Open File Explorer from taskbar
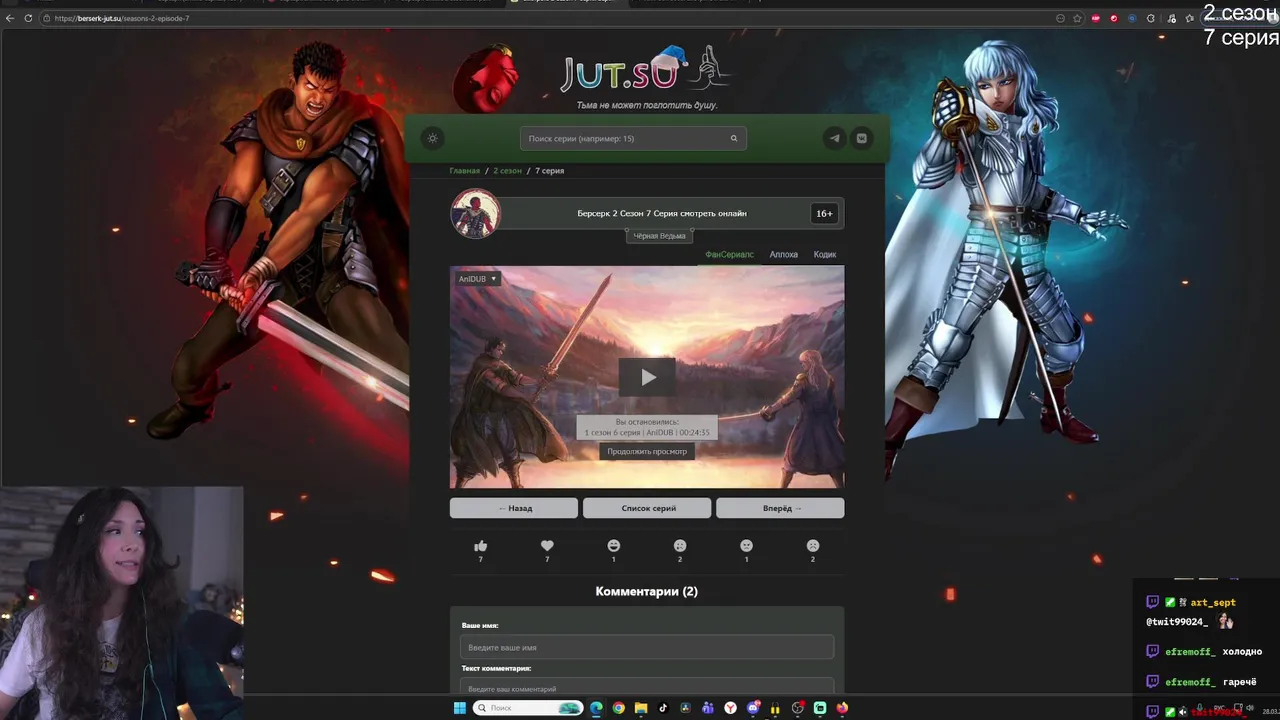Viewport: 1280px width, 720px height. click(641, 708)
